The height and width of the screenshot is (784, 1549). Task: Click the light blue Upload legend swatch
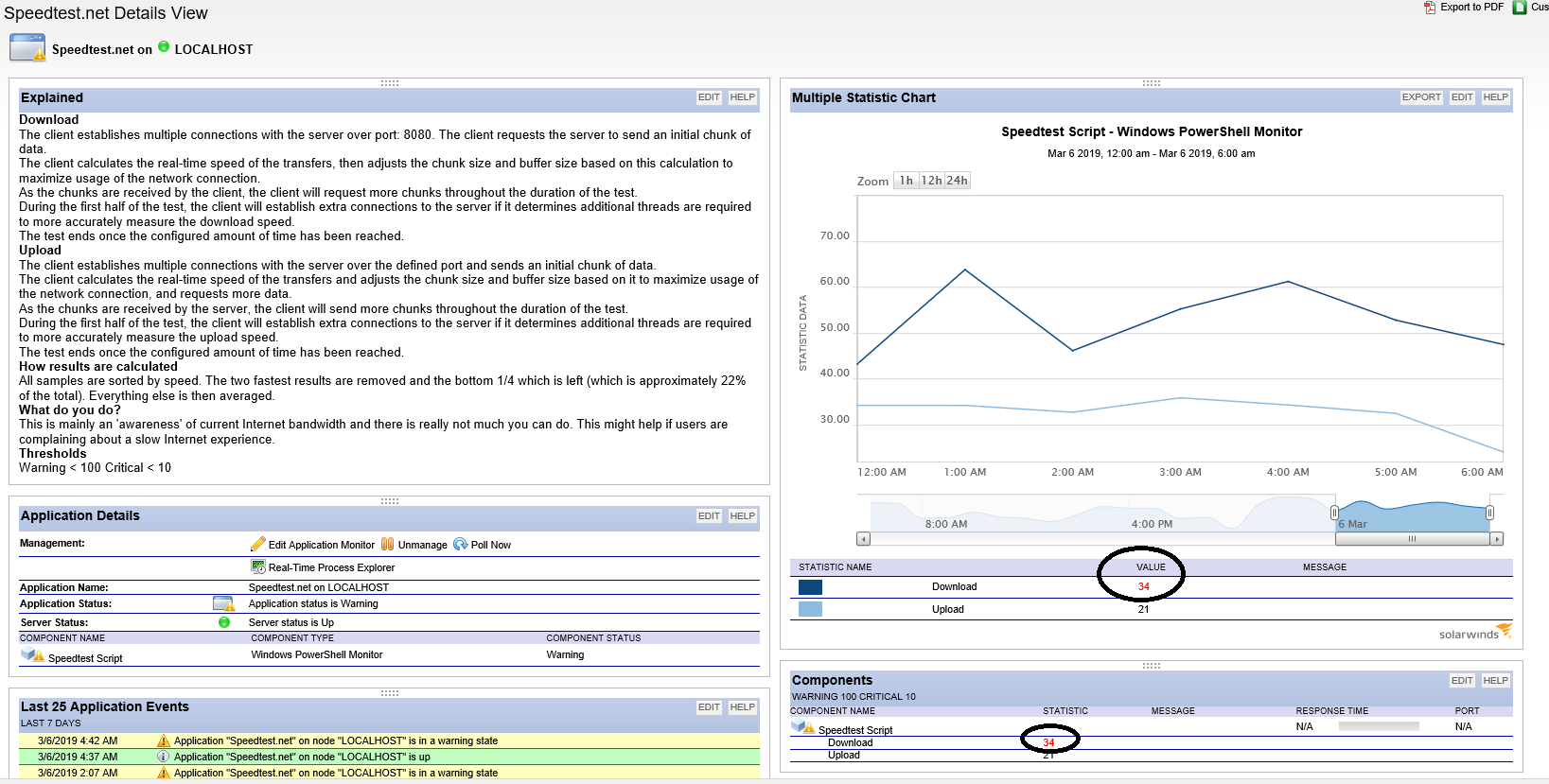[x=811, y=609]
